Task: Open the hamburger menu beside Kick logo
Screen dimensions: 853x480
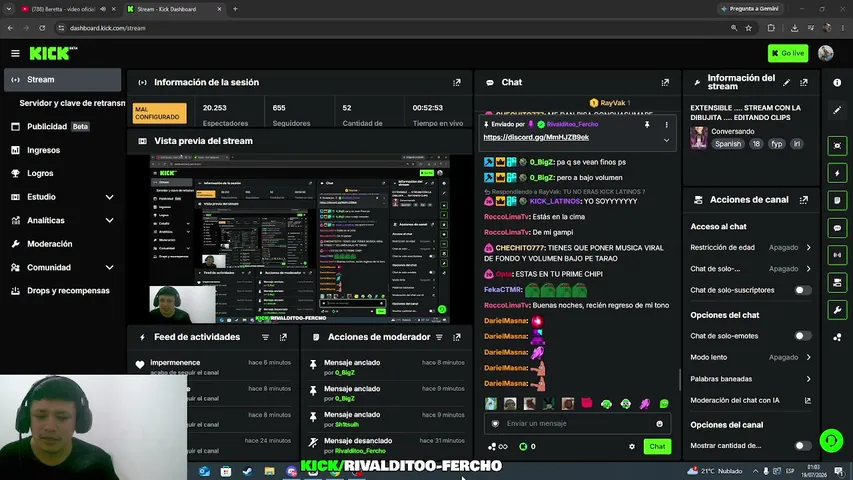Action: tap(15, 53)
